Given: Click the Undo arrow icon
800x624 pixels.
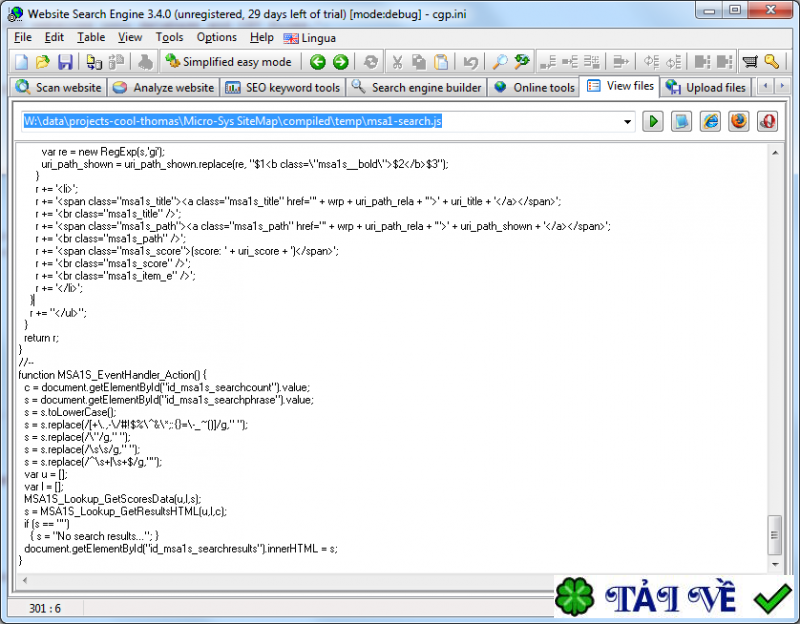Looking at the screenshot, I should pyautogui.click(x=470, y=62).
